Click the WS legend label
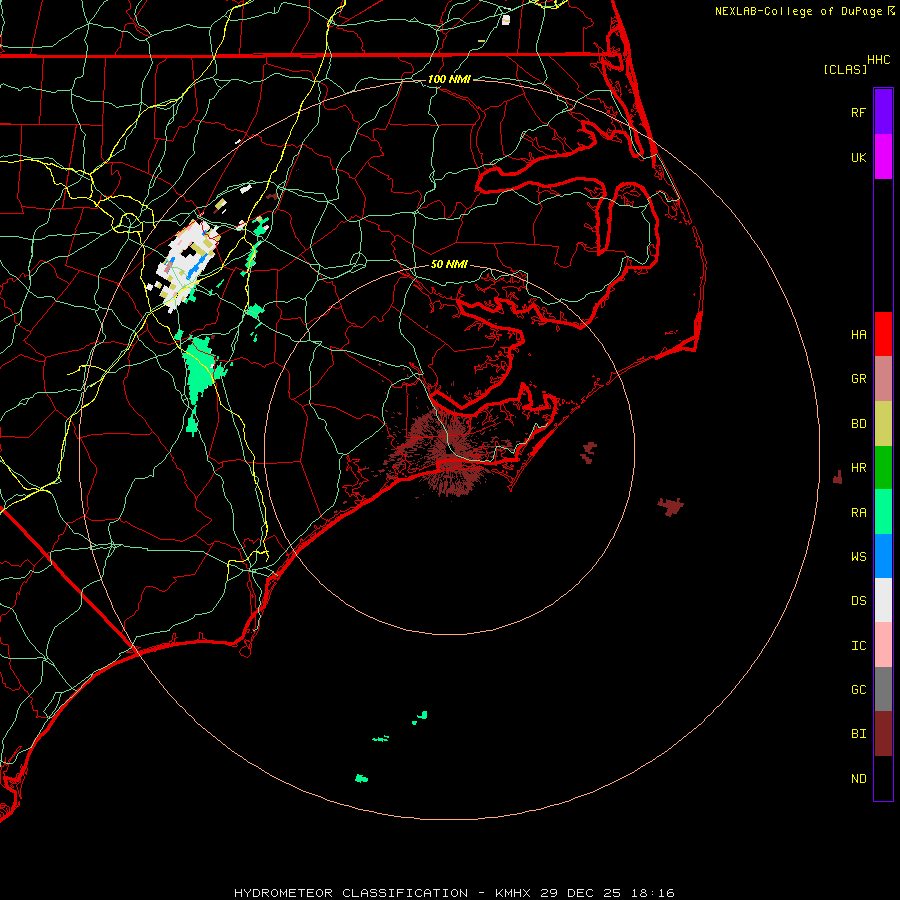The height and width of the screenshot is (900, 900). [859, 556]
